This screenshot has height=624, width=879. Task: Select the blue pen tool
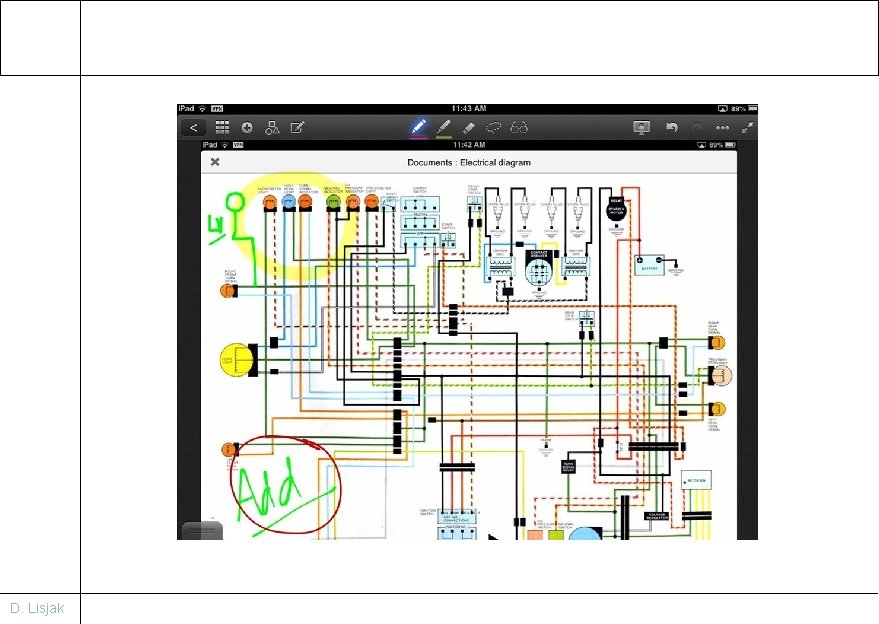(419, 127)
